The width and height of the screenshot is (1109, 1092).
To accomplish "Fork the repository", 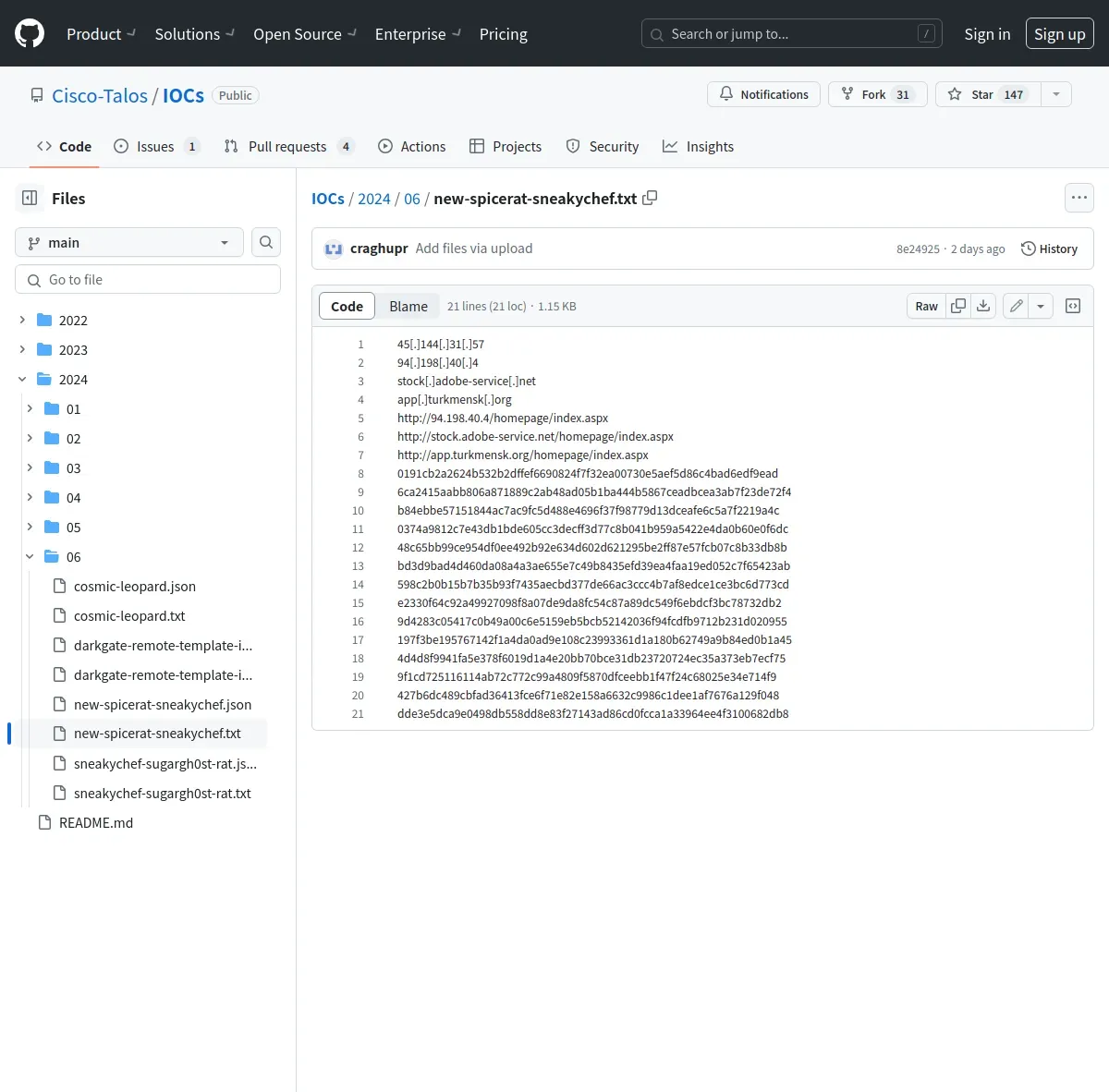I will coord(877,94).
